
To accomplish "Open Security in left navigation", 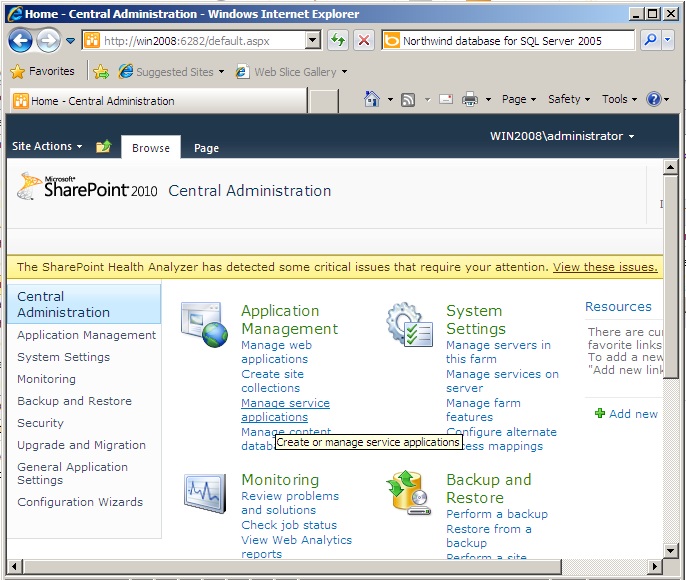I will [x=40, y=423].
